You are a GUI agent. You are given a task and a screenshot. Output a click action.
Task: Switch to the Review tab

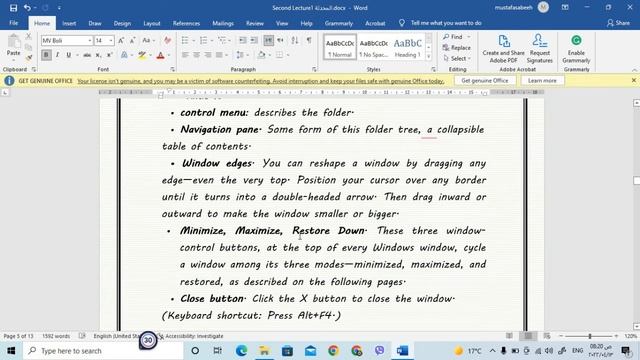255,23
